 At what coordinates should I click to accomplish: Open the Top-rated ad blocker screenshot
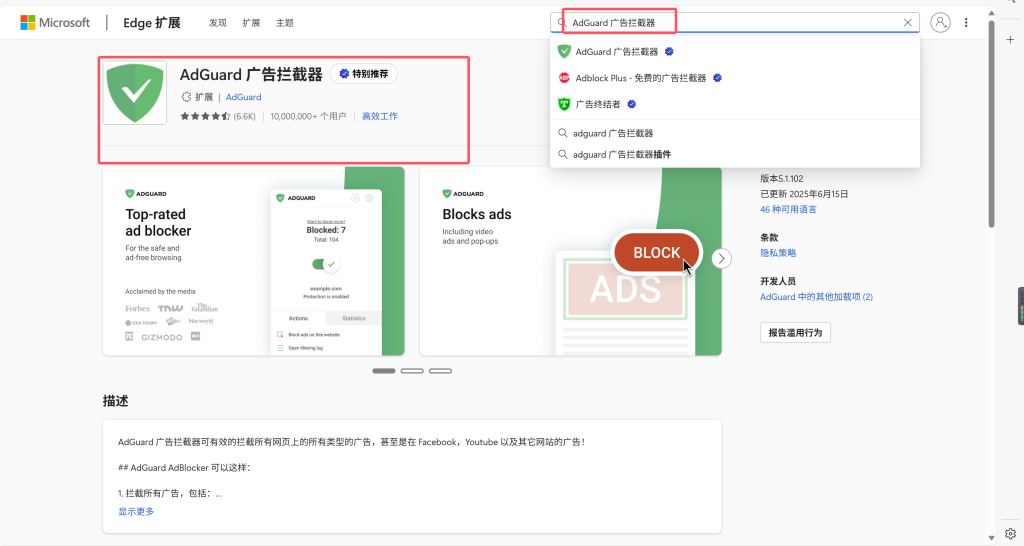[x=253, y=261]
